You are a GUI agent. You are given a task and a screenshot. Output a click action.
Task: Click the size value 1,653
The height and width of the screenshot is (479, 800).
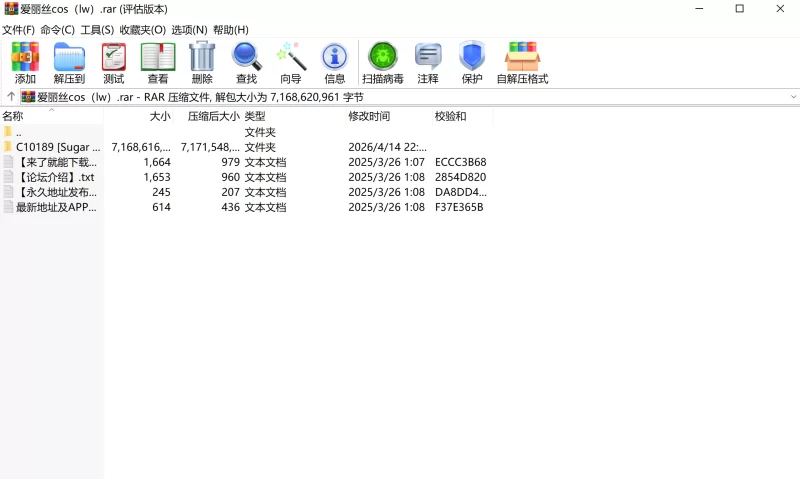pos(157,177)
